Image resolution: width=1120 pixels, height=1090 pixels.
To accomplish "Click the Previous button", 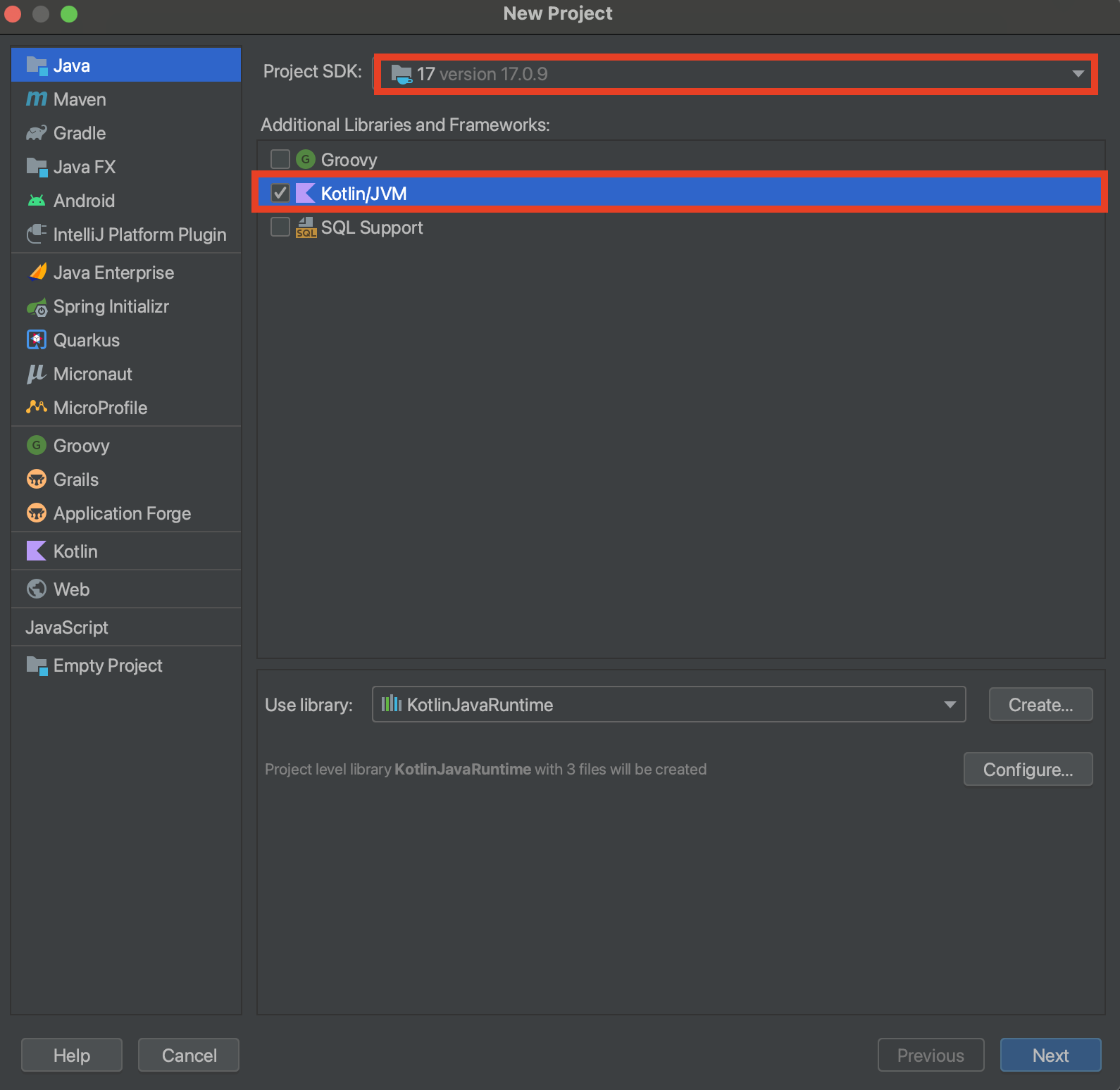I will [931, 1055].
